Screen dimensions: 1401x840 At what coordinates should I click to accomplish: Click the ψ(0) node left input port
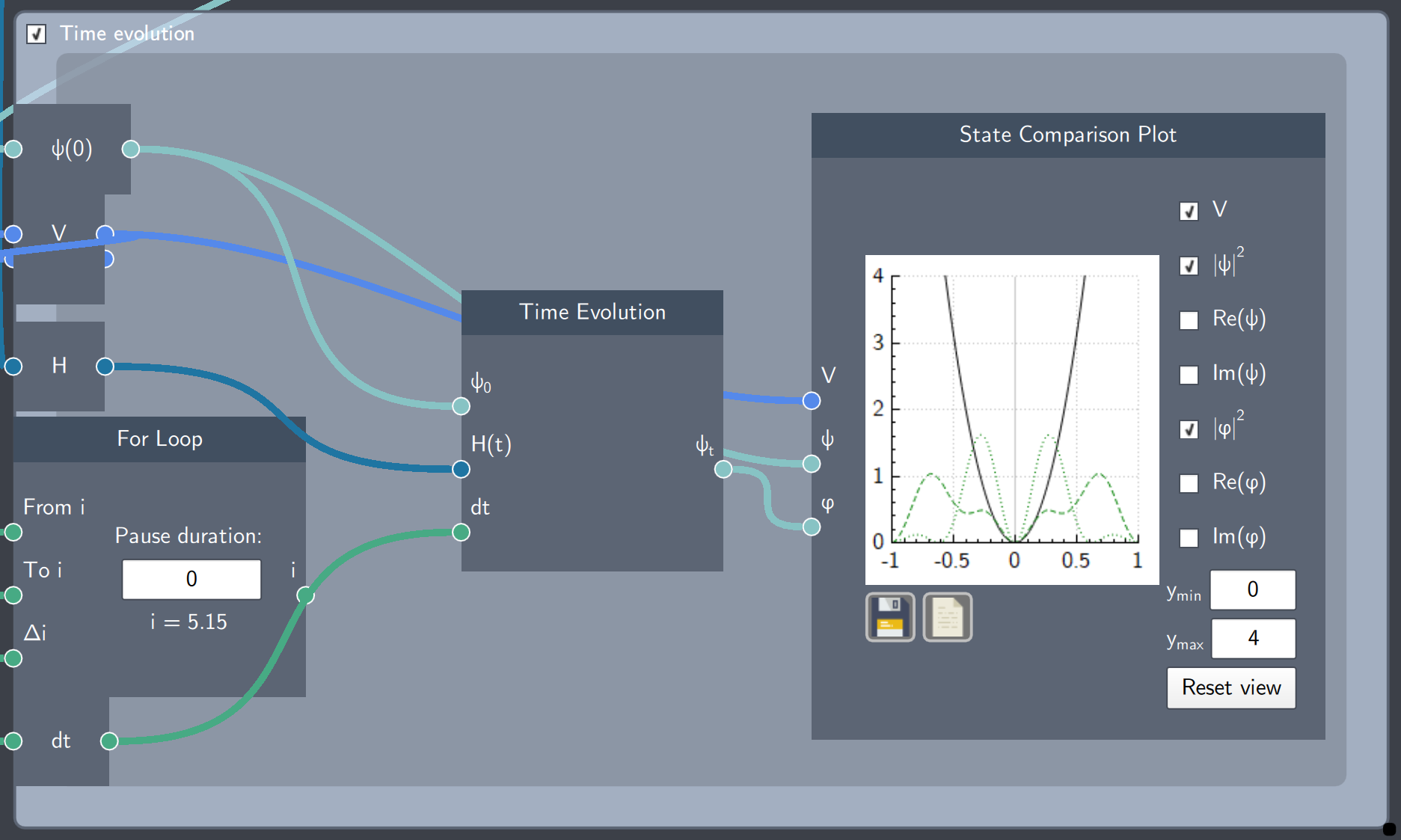pos(13,149)
